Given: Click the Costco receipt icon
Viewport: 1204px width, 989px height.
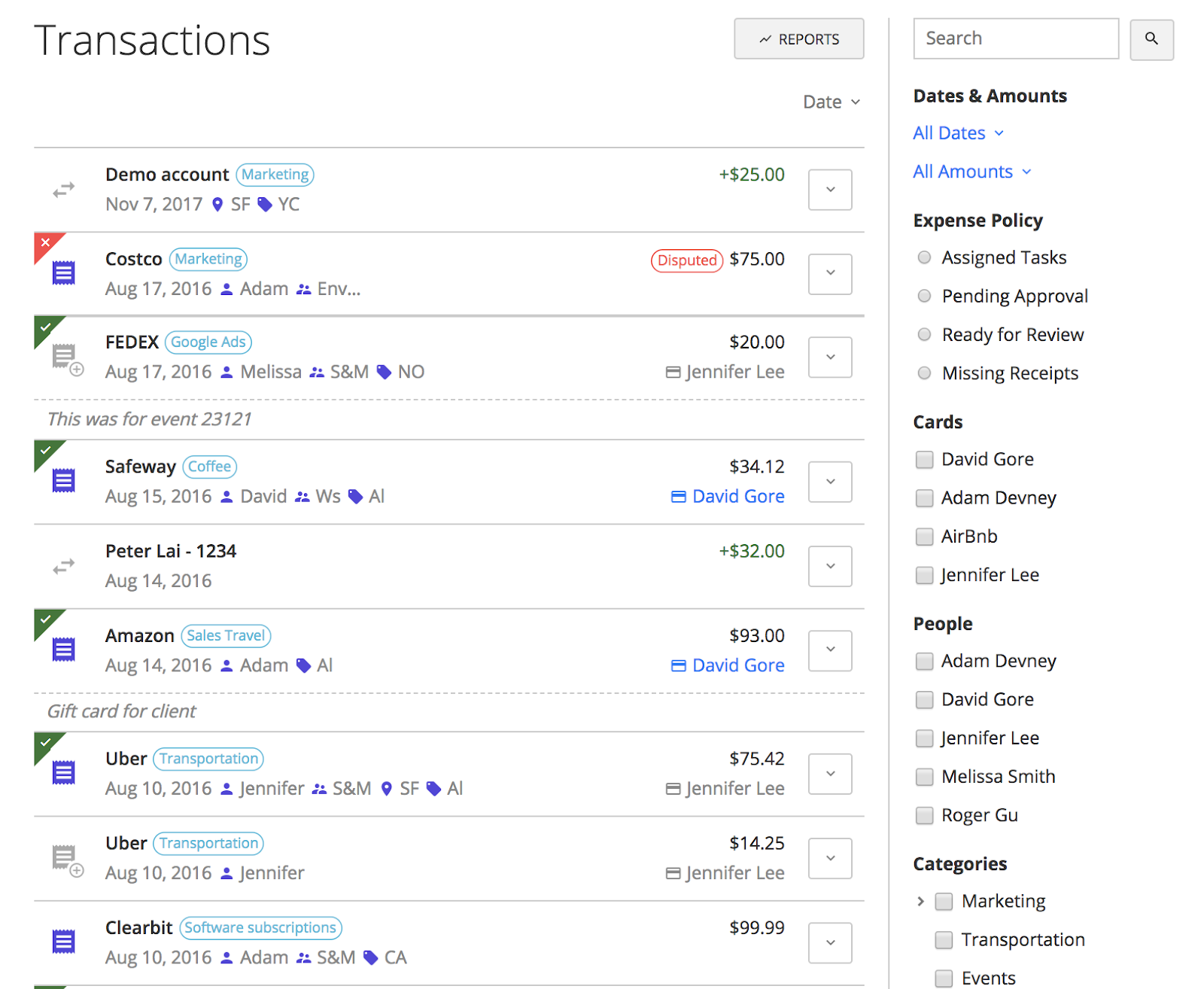Looking at the screenshot, I should 64,273.
